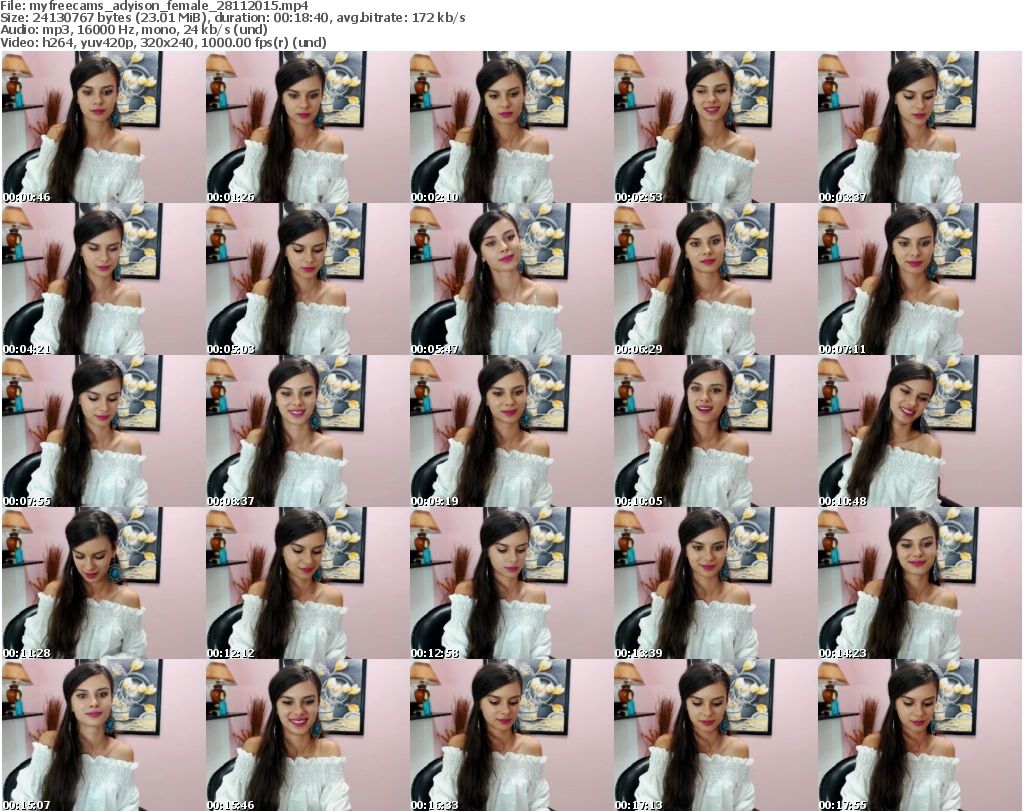This screenshot has height=811, width=1024.
Task: Choose the frame at 00:17:13
Action: coord(715,735)
